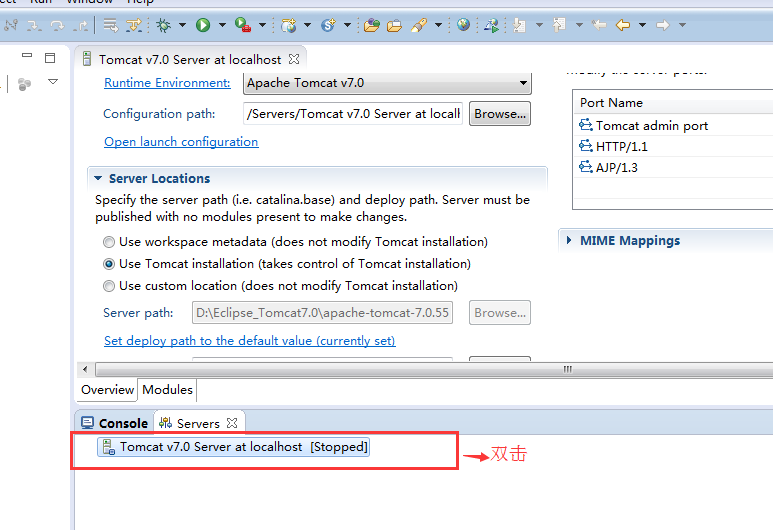This screenshot has height=530, width=773.
Task: Select the HTTP/1.1 port row
Action: [x=674, y=146]
